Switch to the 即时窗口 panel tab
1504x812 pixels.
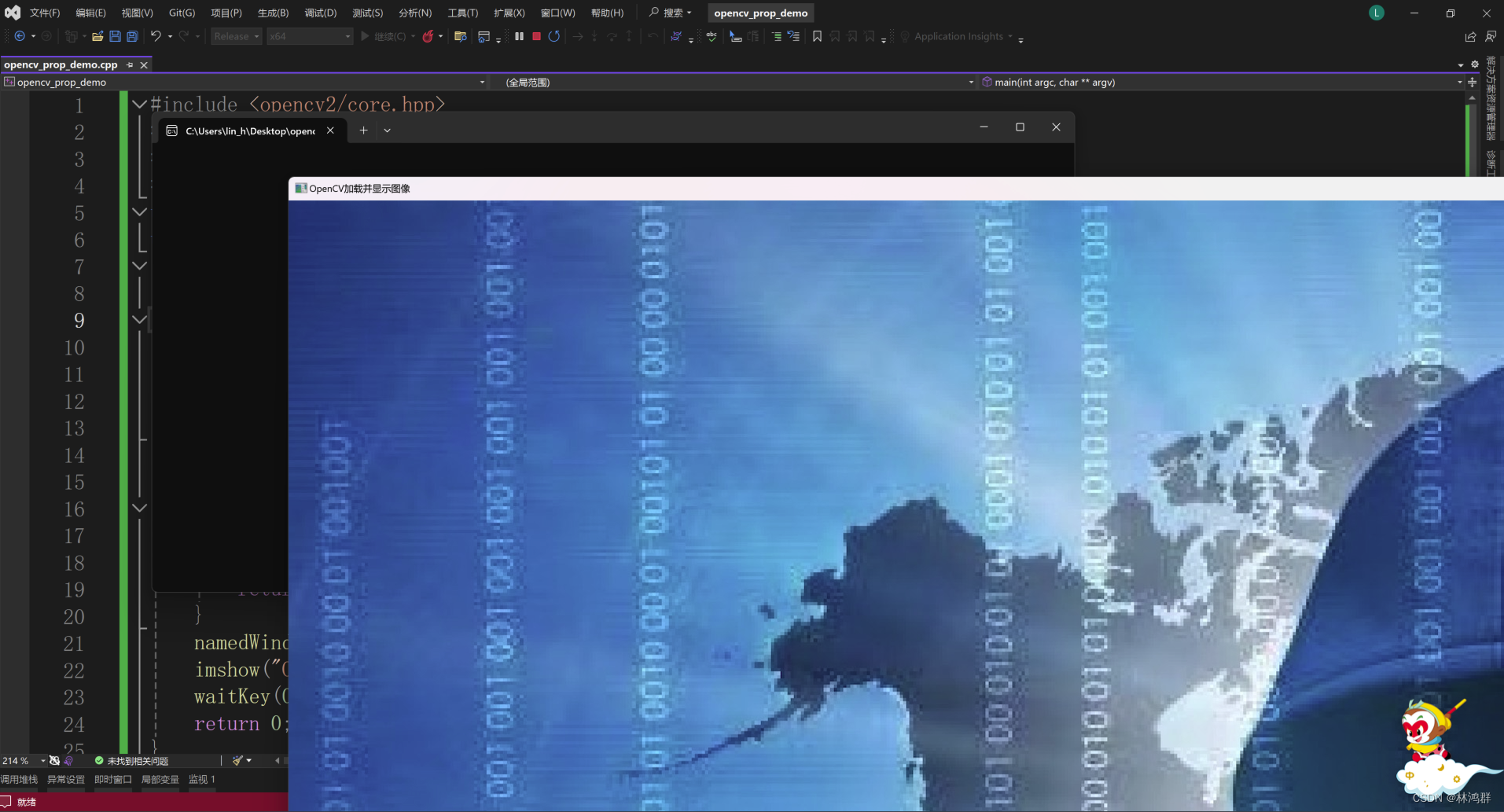tap(113, 779)
